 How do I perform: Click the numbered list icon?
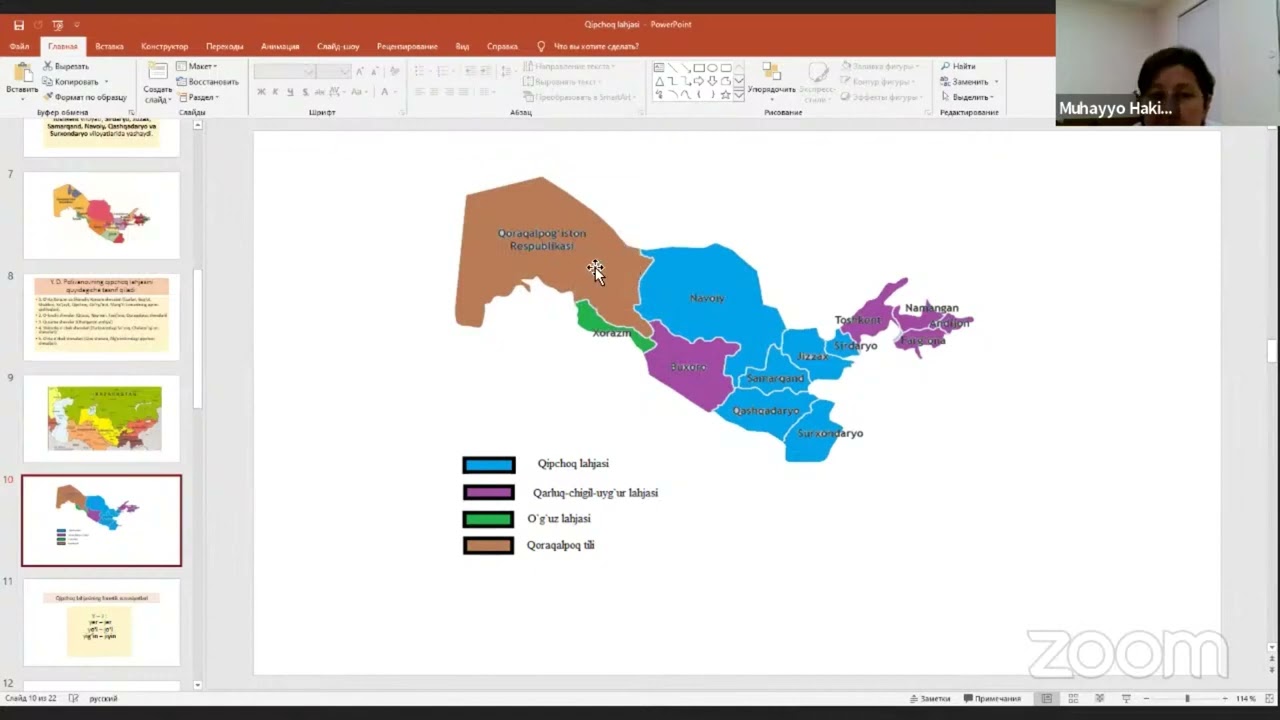point(442,71)
